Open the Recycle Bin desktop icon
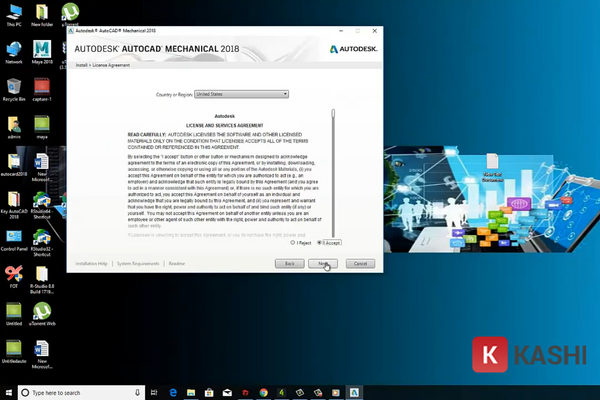This screenshot has height=400, width=600. (x=14, y=86)
